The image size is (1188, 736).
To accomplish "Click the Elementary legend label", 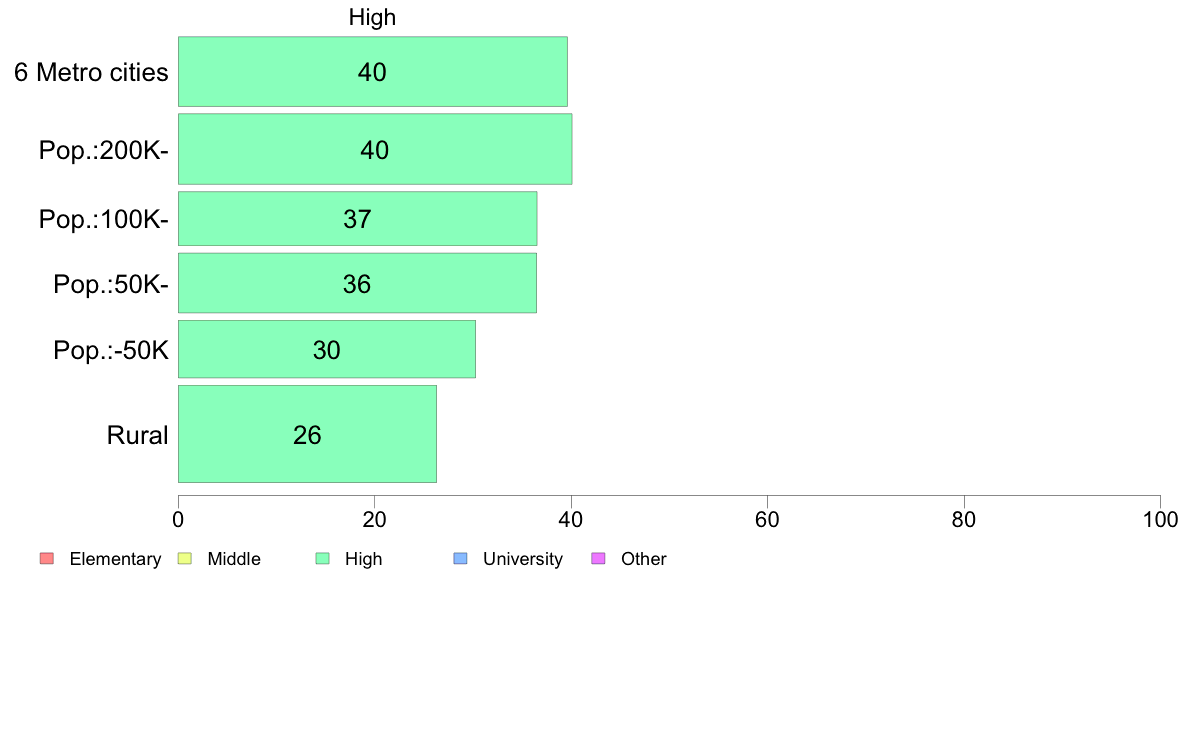I will tap(115, 559).
